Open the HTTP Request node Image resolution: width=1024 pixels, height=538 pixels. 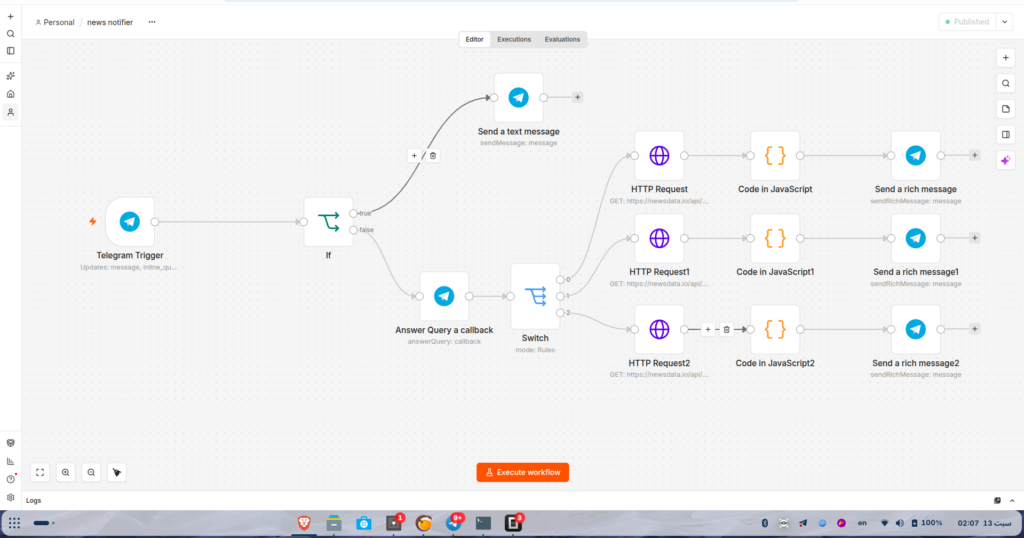[659, 156]
